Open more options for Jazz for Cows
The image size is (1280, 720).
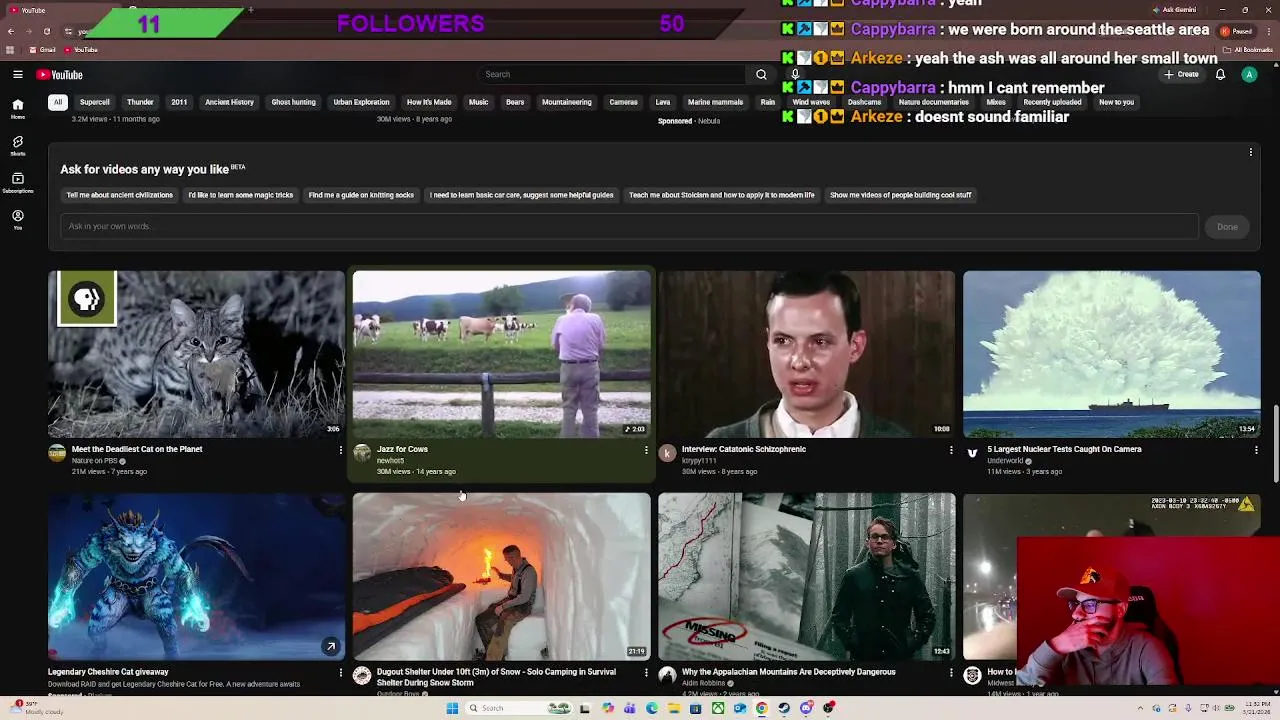click(x=645, y=450)
